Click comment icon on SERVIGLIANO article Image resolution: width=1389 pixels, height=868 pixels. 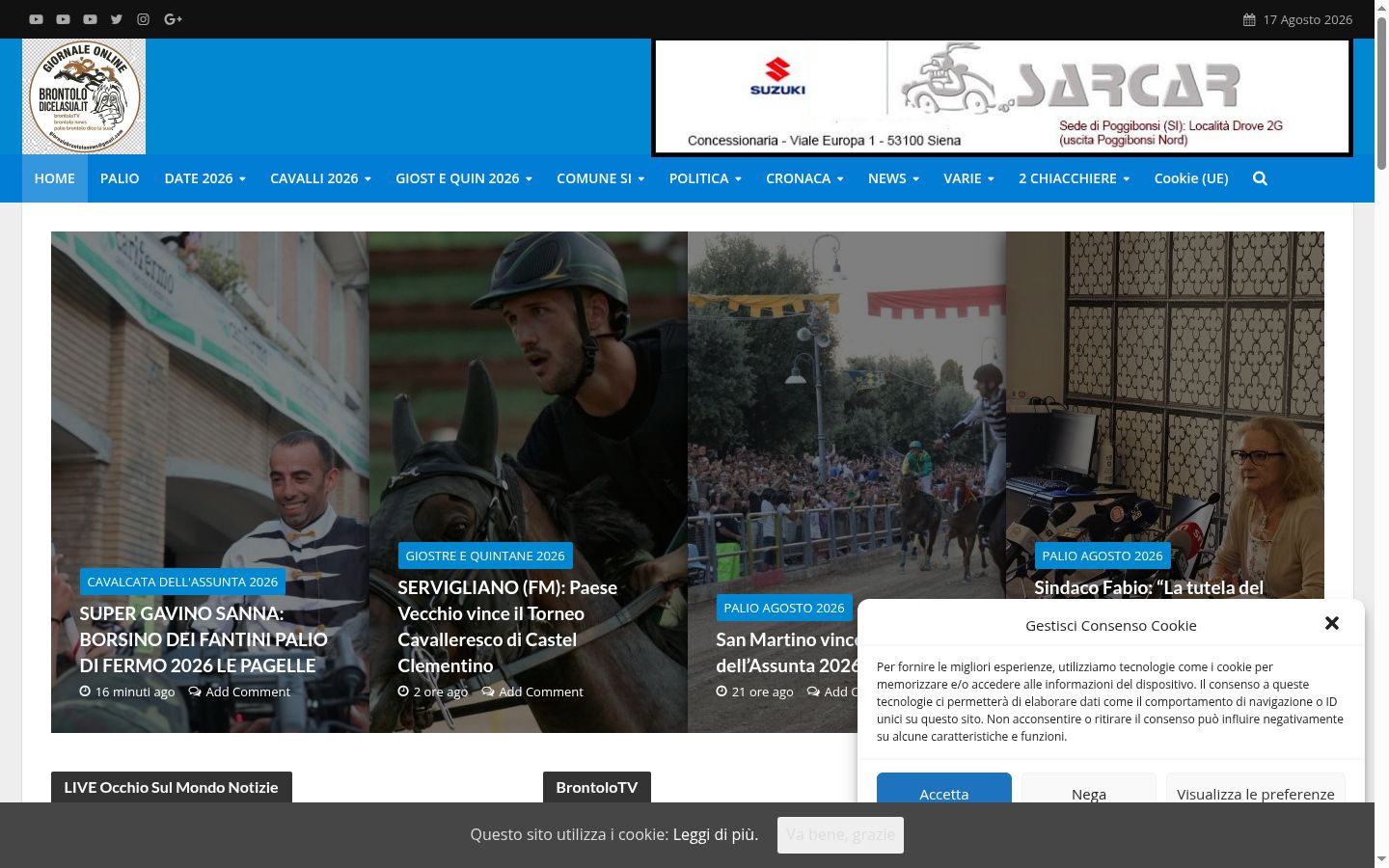coord(488,692)
